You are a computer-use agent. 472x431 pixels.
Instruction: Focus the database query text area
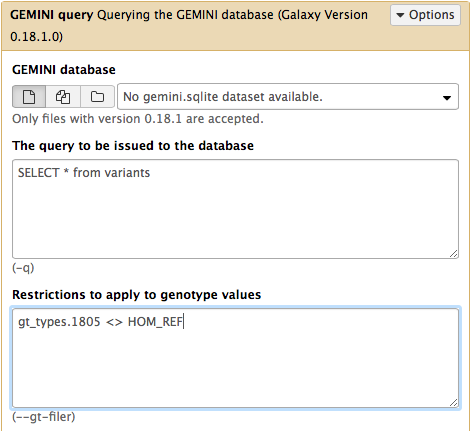point(235,209)
